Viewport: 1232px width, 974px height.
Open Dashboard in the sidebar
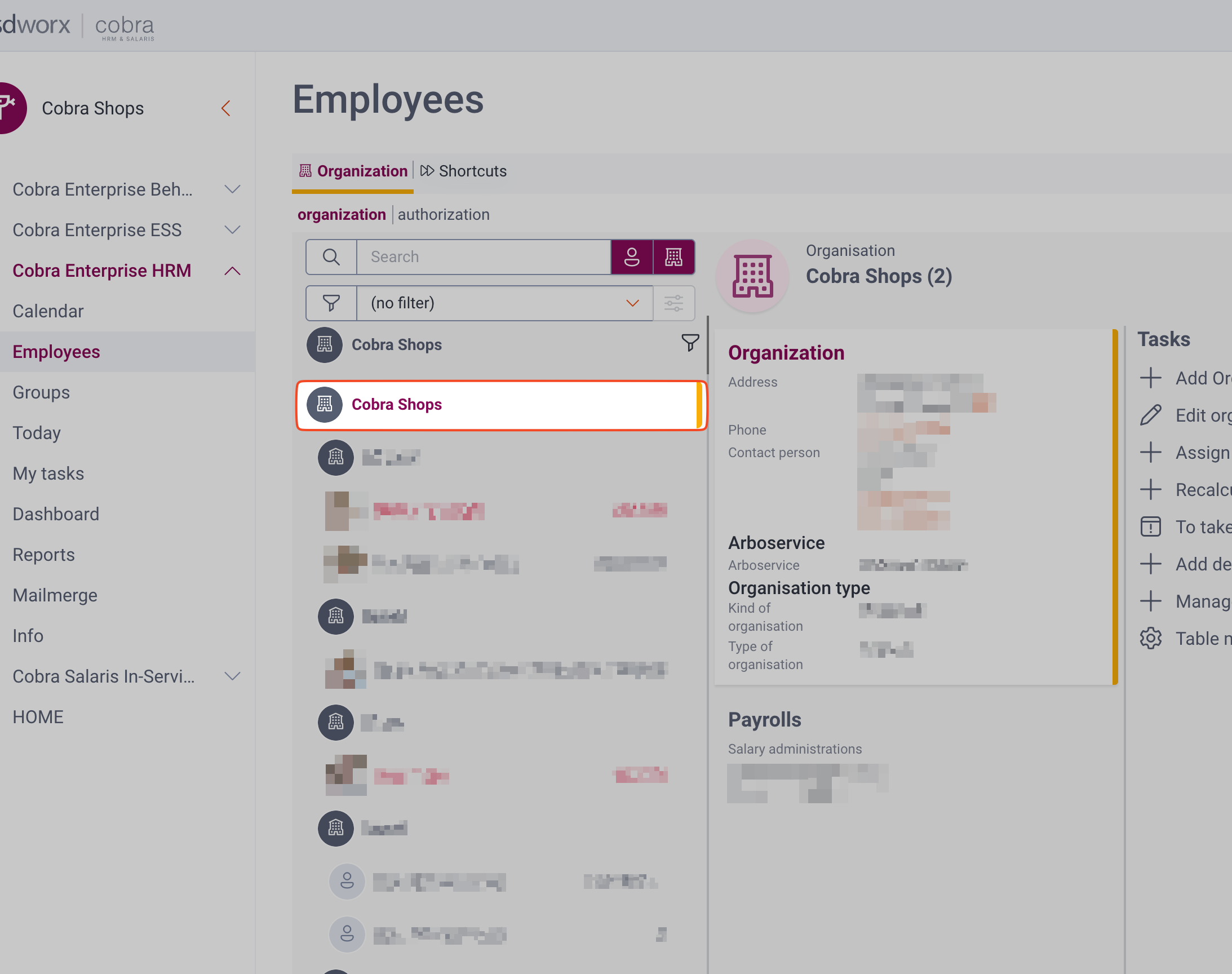pyautogui.click(x=56, y=514)
